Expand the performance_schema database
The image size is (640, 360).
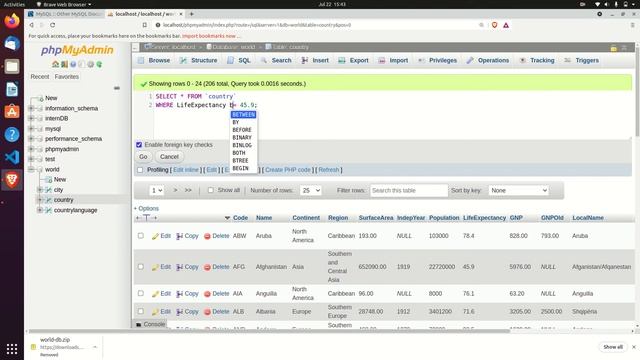pyautogui.click(x=31, y=139)
